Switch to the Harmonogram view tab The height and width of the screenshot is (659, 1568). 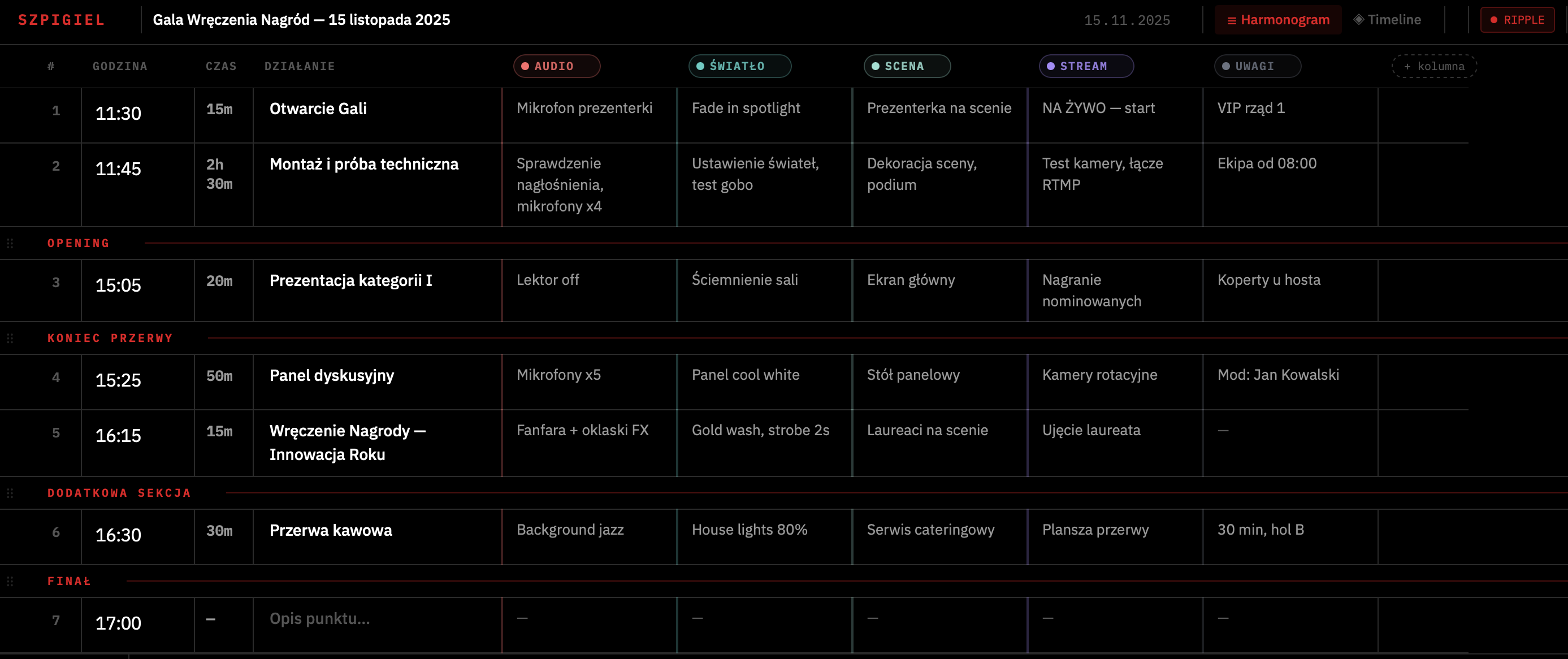(x=1277, y=20)
